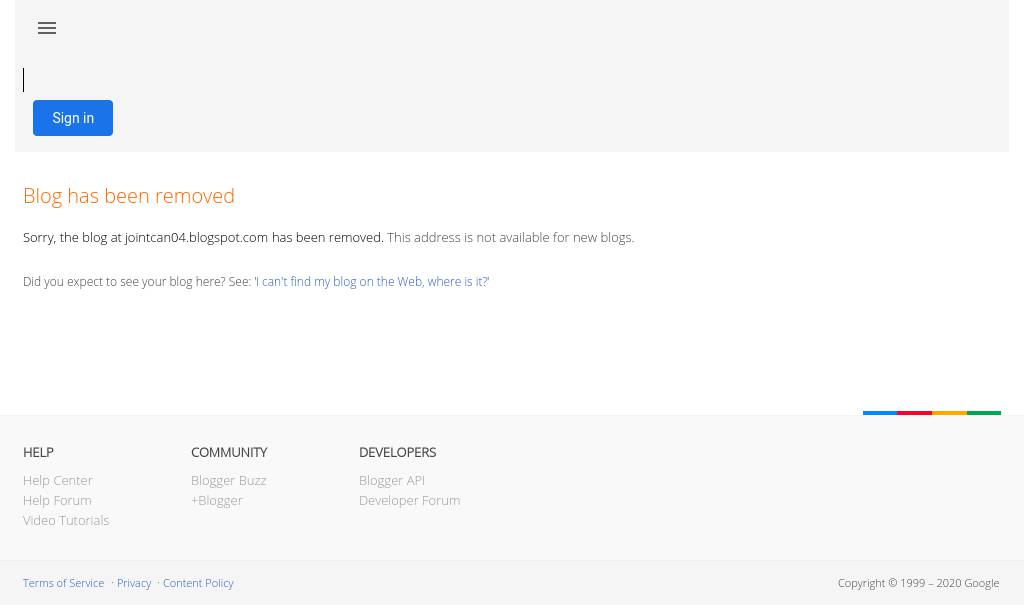Click the blue segment of color bar
Screen dimensions: 1024x605
[x=880, y=412]
